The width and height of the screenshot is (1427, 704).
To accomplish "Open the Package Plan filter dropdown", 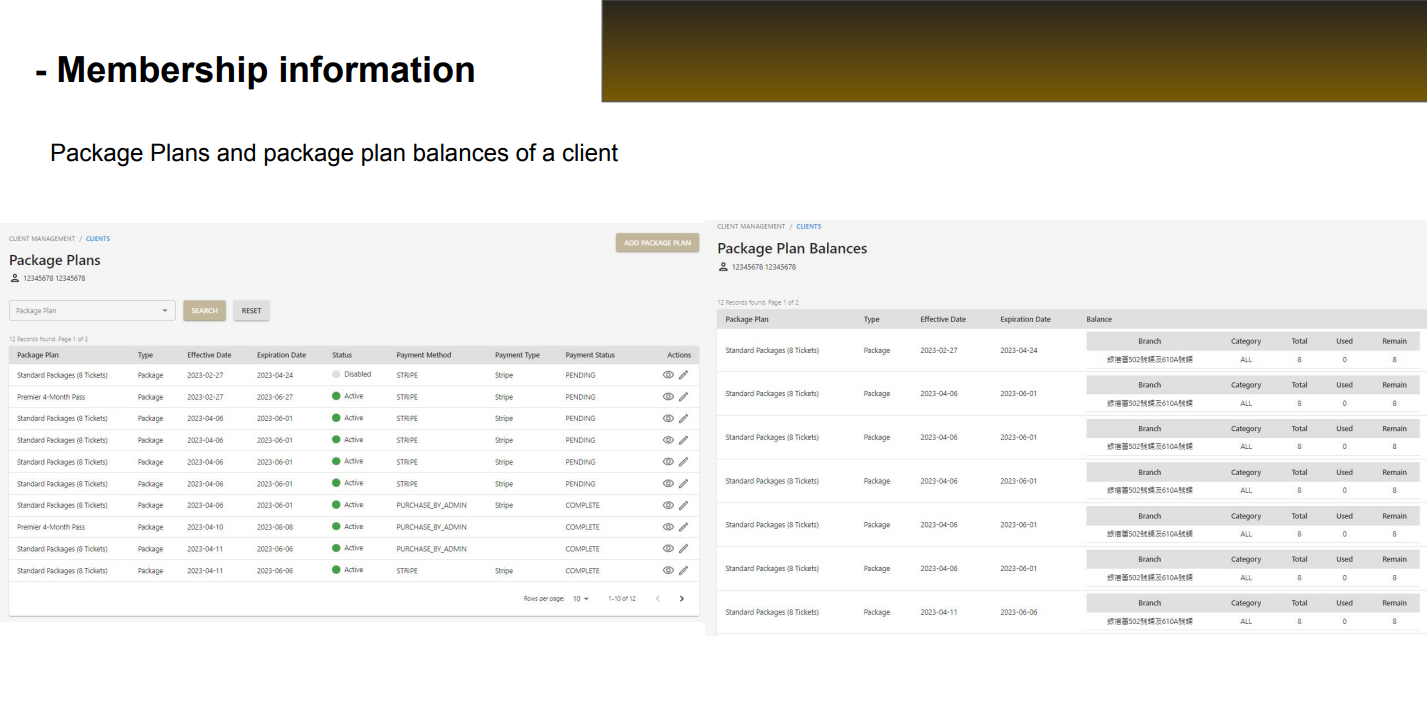I will 92,311.
